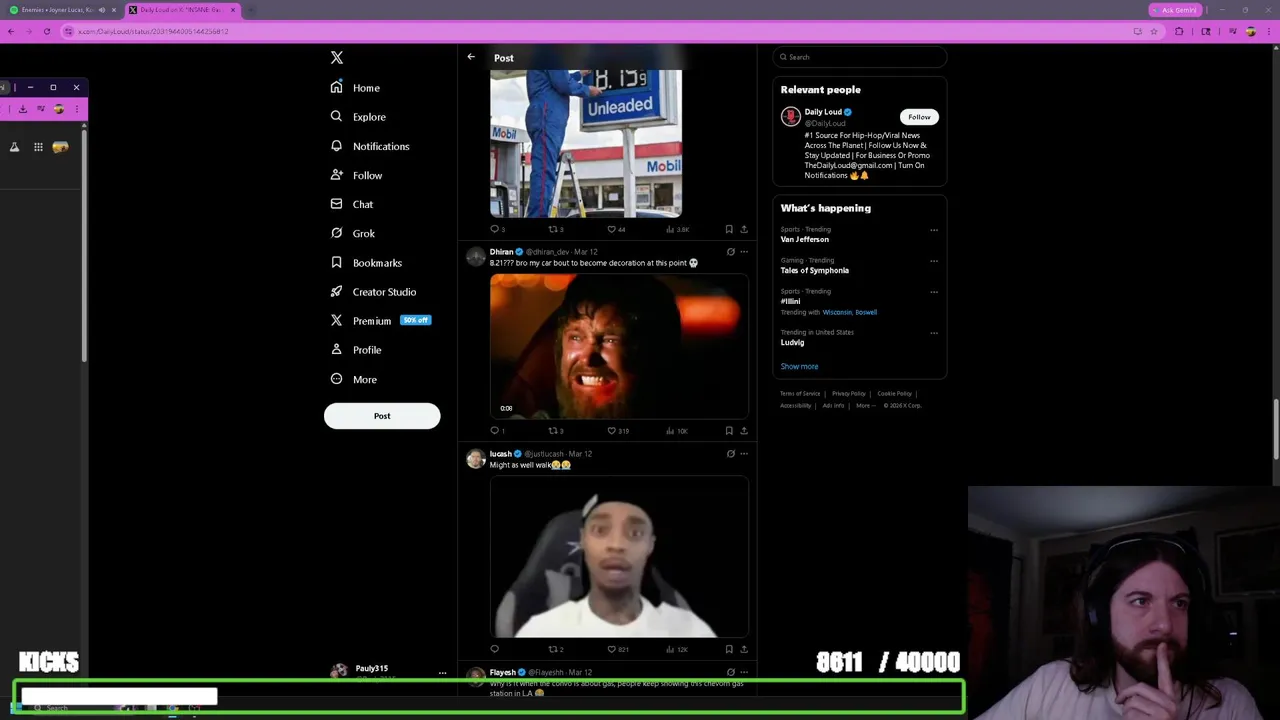
Task: Click the address bar URL
Action: coord(154,32)
